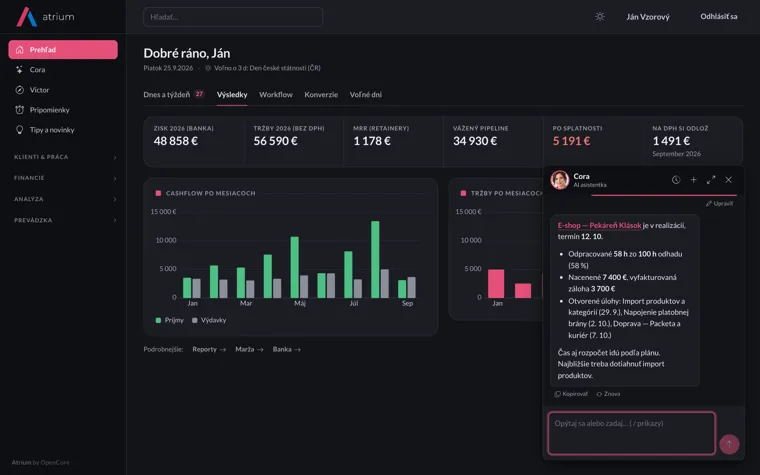
Task: Click the Atrium logo
Action: 46,17
